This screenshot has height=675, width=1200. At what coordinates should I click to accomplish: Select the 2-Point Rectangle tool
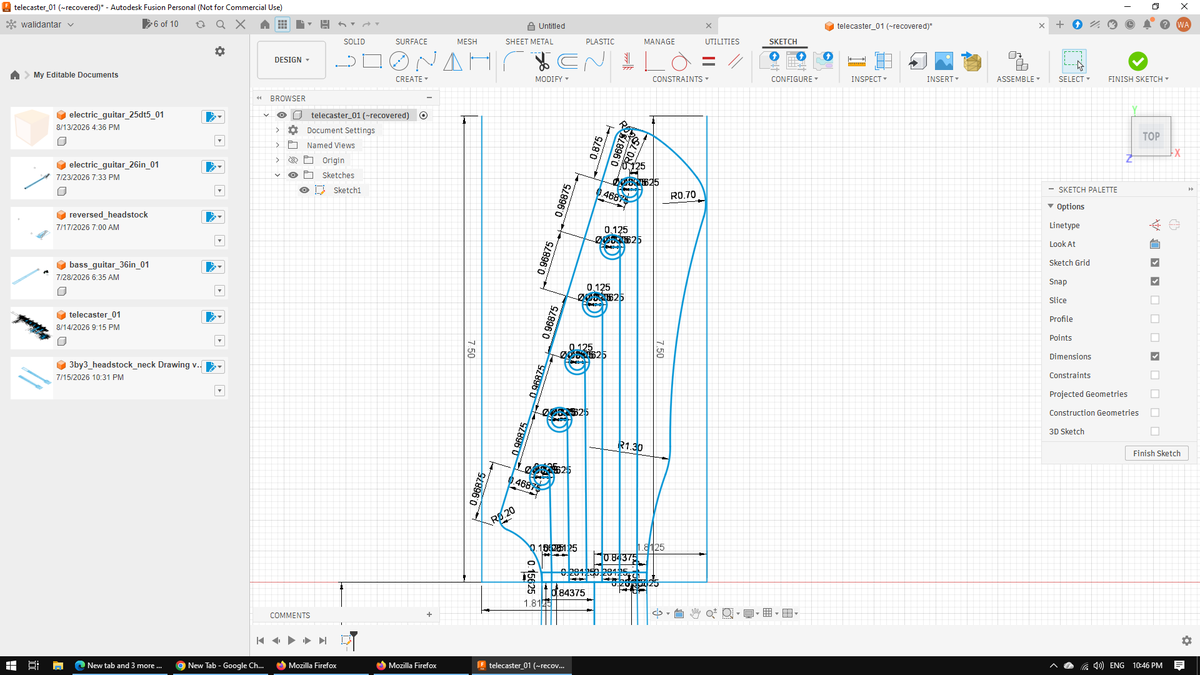point(372,61)
